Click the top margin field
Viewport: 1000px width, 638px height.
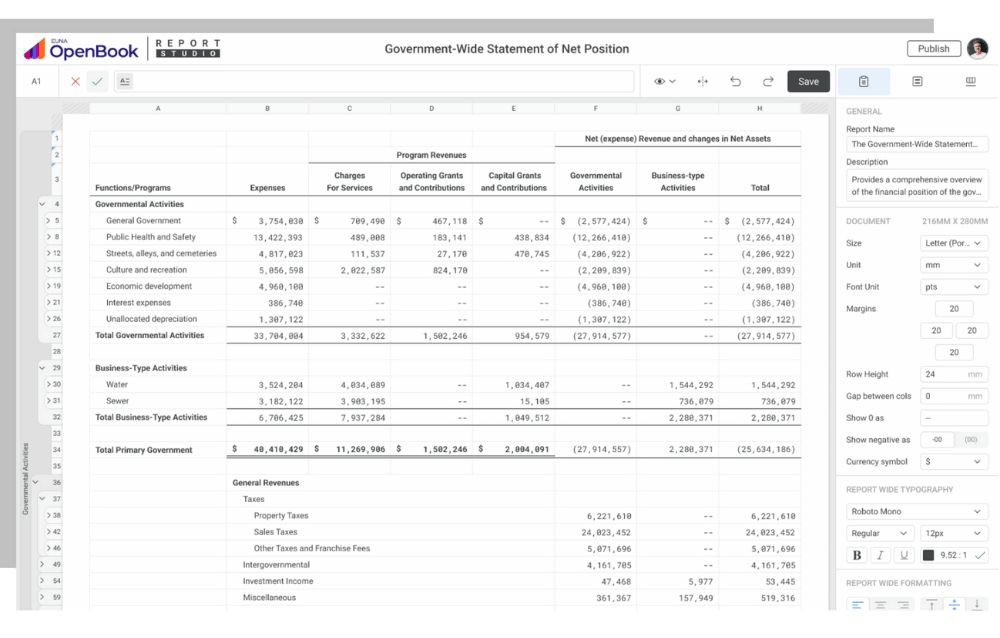pyautogui.click(x=954, y=309)
